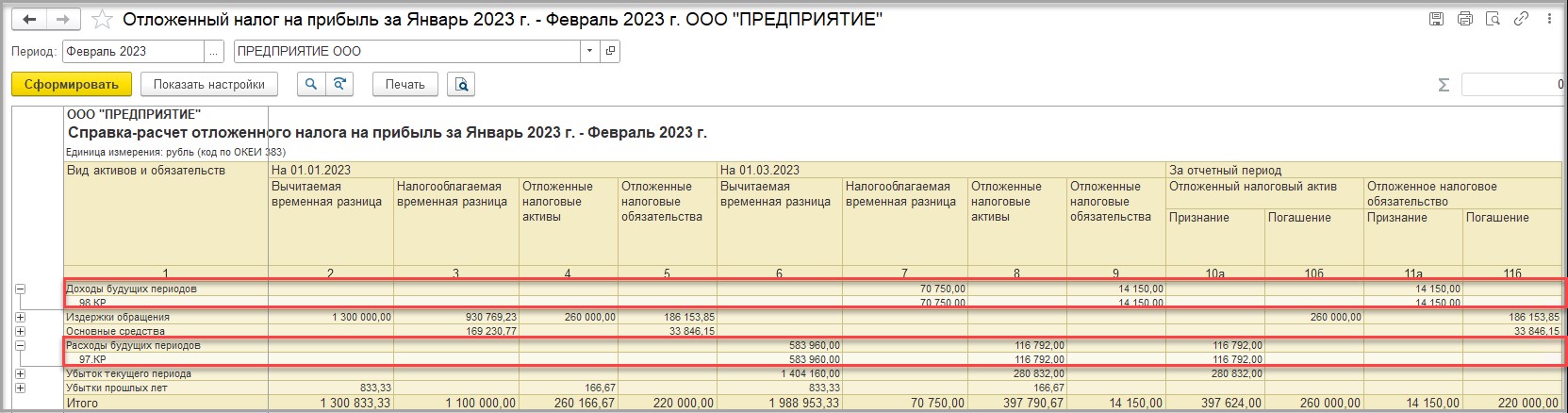The width and height of the screenshot is (1568, 413).
Task: Click the find-next magnifier icon
Action: (x=338, y=84)
